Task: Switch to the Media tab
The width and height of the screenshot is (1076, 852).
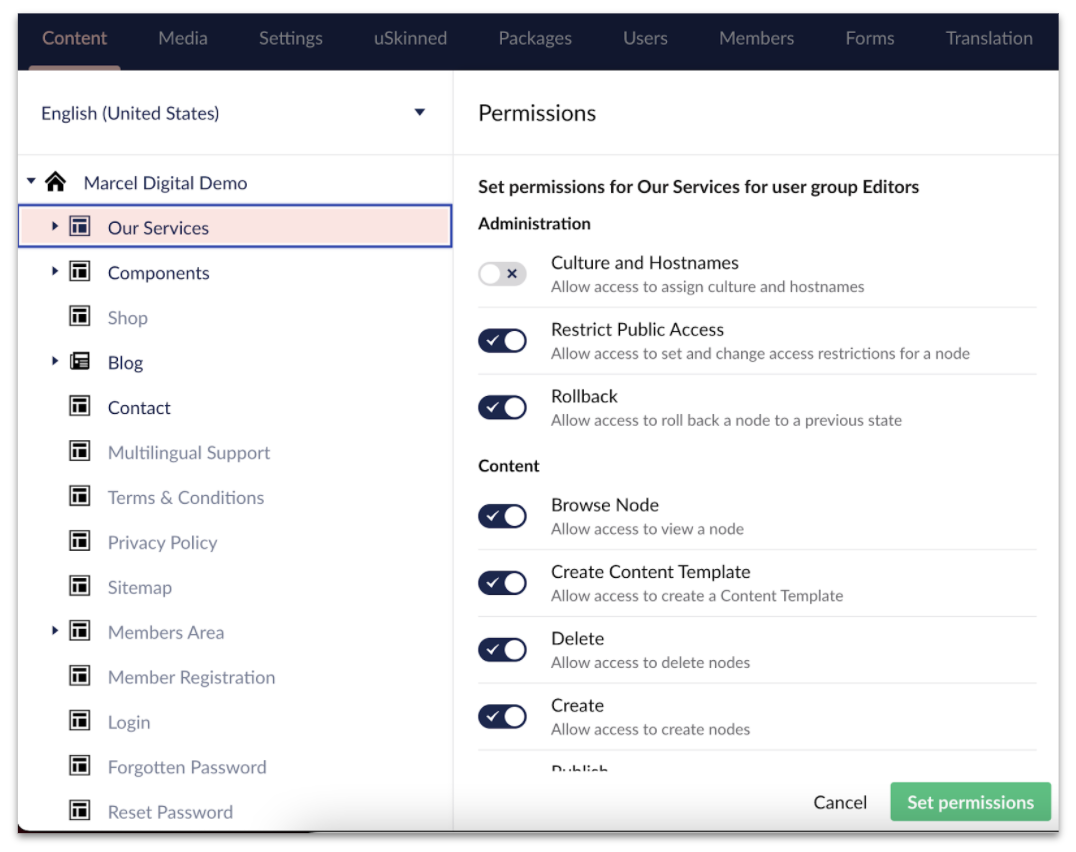Action: 183,38
